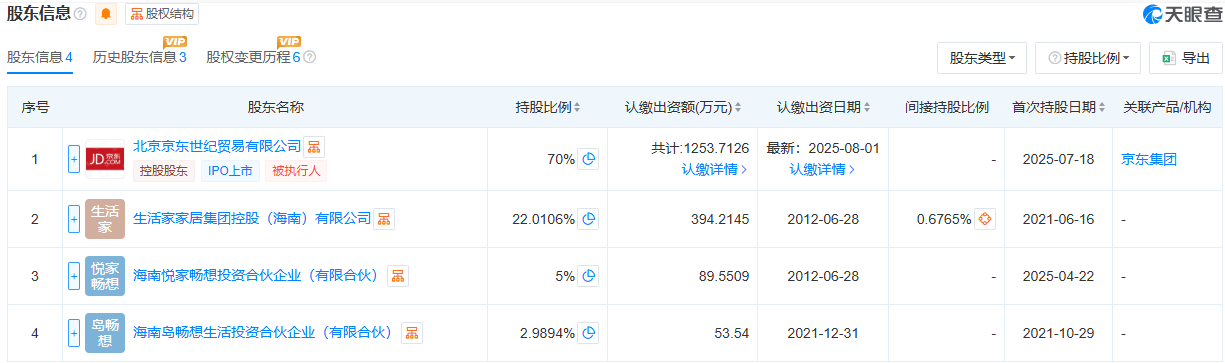Open the 股东类型 dropdown
Image resolution: width=1225 pixels, height=363 pixels.
coord(982,59)
